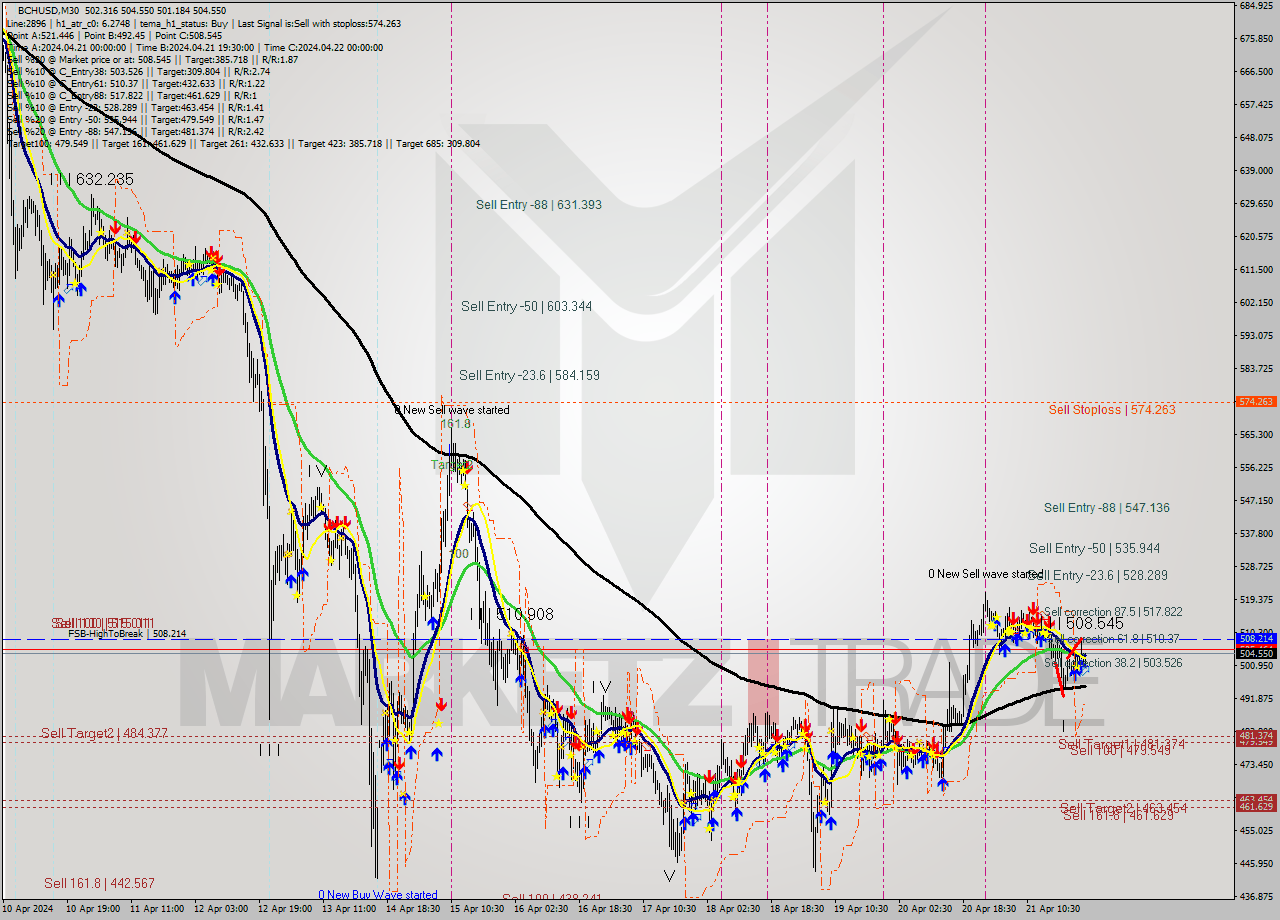
Task: Click the '10 Apr 2024' time axis label
Action: pos(29,910)
